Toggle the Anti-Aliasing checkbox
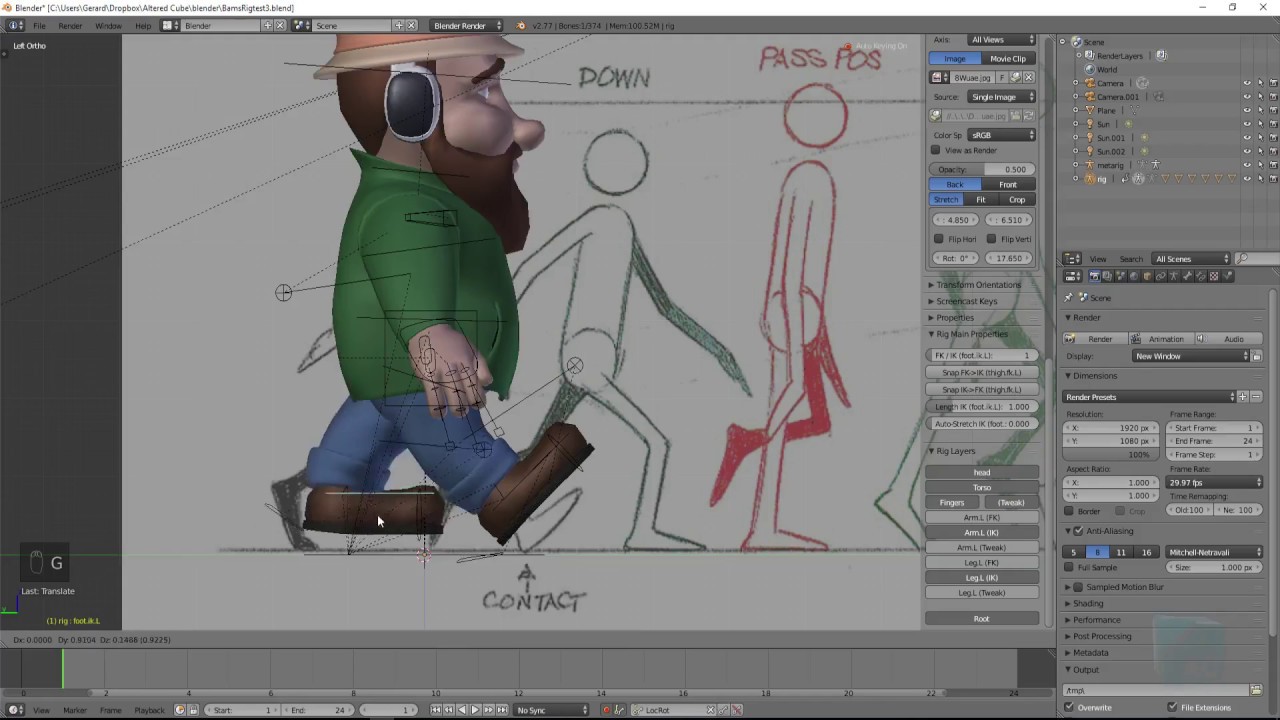The width and height of the screenshot is (1280, 720). click(1078, 531)
